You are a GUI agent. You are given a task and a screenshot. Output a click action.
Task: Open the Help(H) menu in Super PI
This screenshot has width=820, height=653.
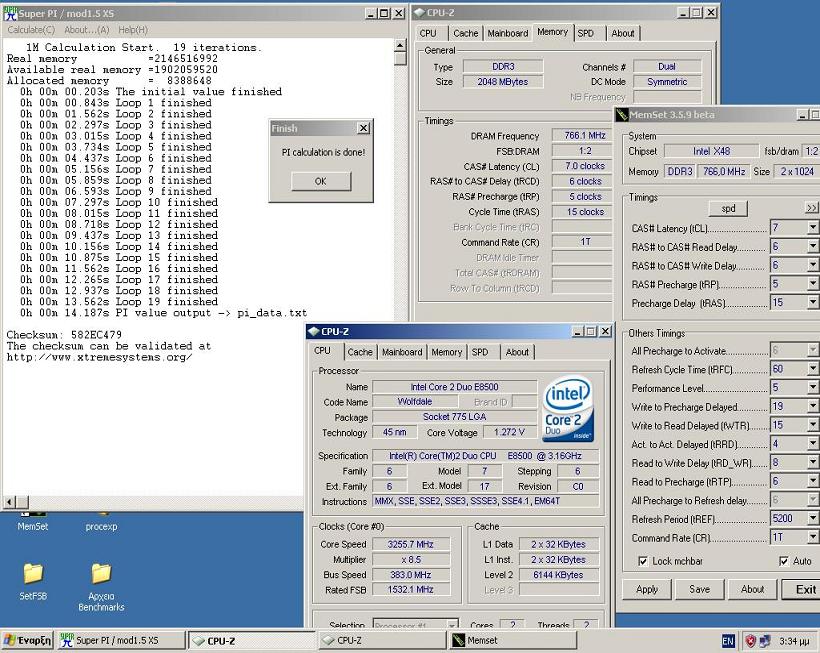tap(133, 30)
